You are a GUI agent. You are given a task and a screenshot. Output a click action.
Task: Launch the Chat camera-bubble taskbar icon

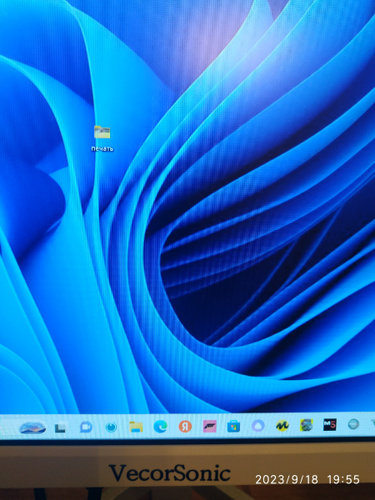(x=86, y=427)
